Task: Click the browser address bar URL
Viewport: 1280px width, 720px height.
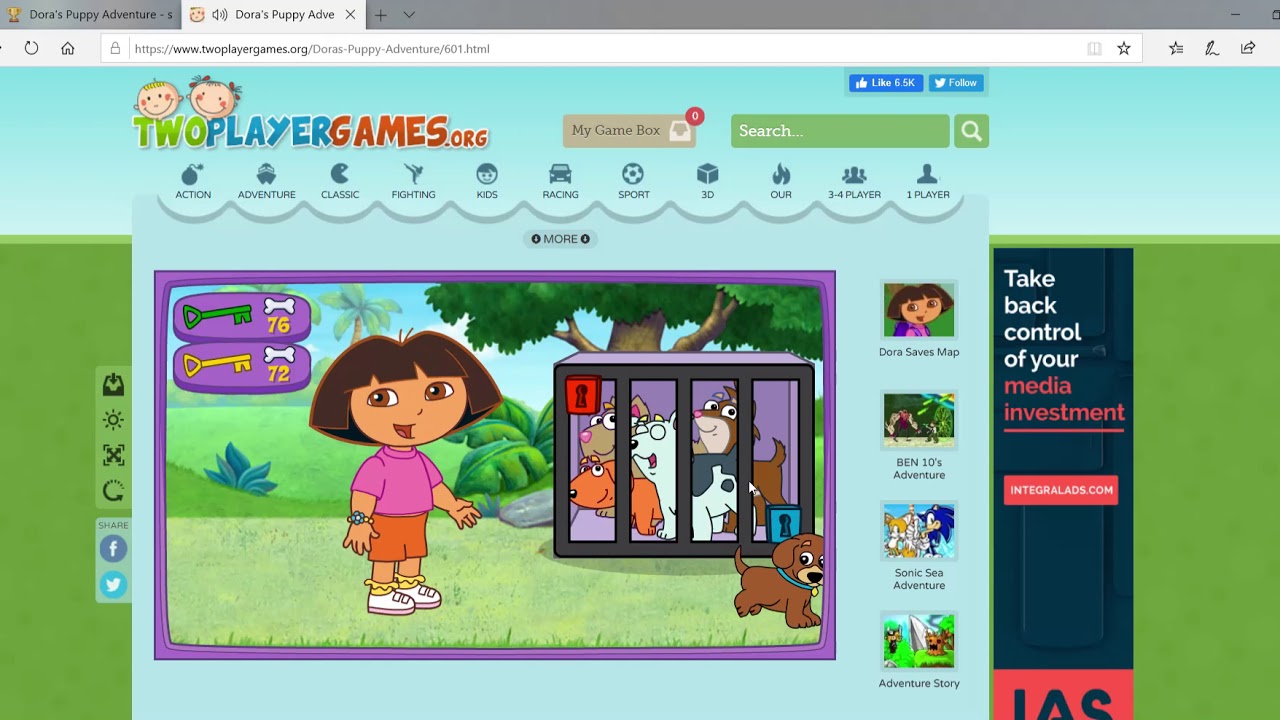Action: pyautogui.click(x=312, y=48)
